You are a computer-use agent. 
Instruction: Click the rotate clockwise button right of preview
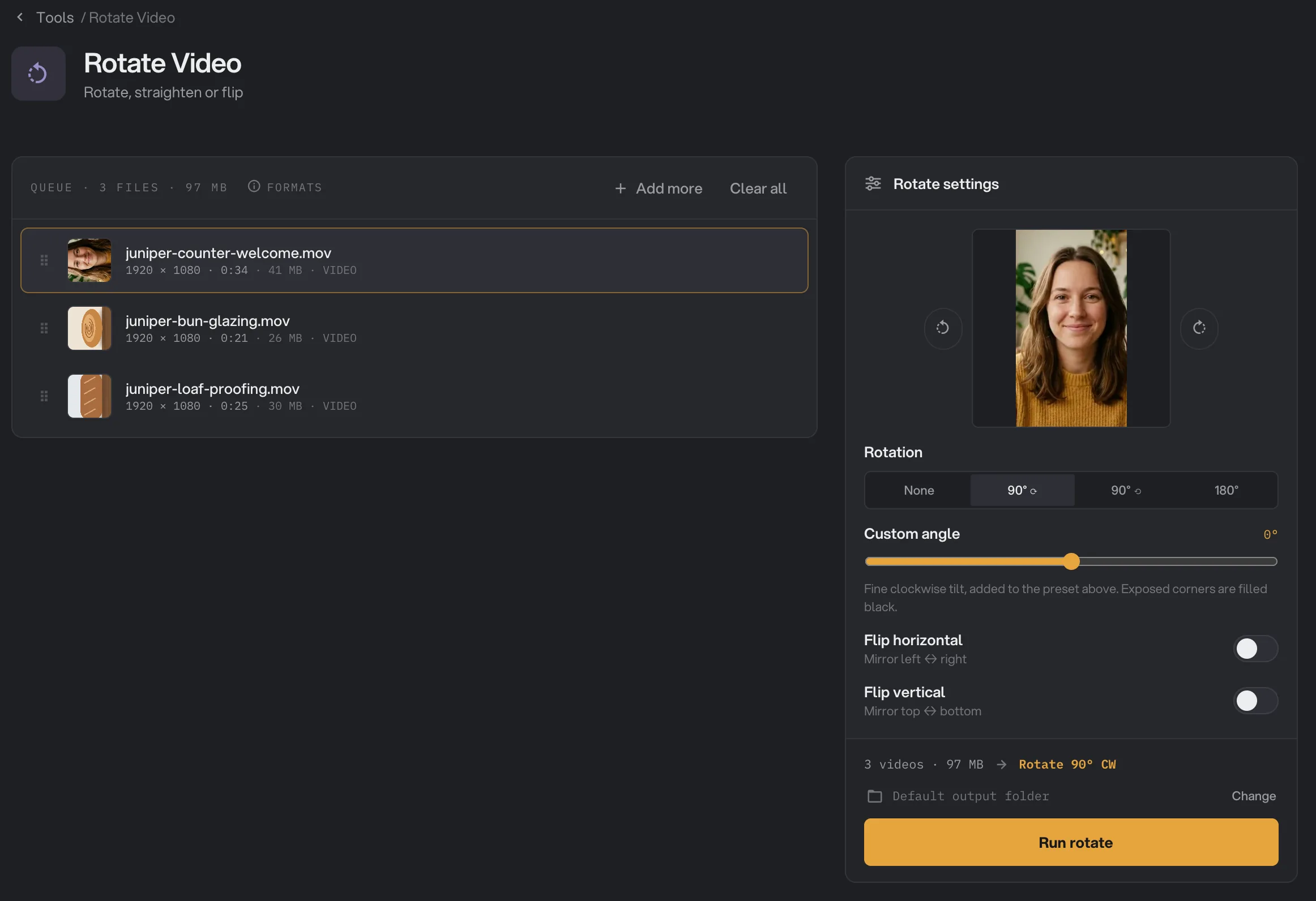tap(1199, 328)
